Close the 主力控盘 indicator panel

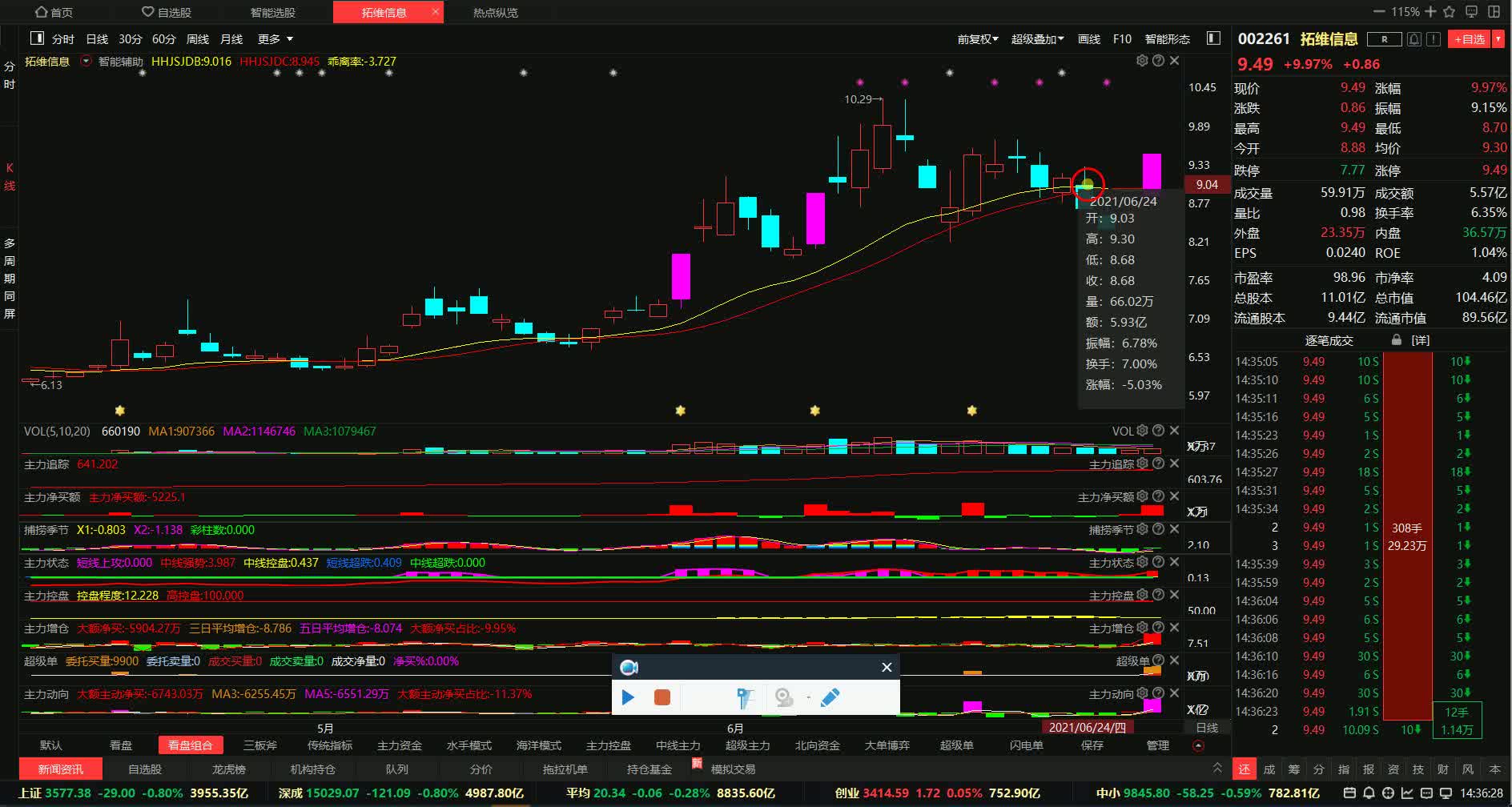[1174, 595]
